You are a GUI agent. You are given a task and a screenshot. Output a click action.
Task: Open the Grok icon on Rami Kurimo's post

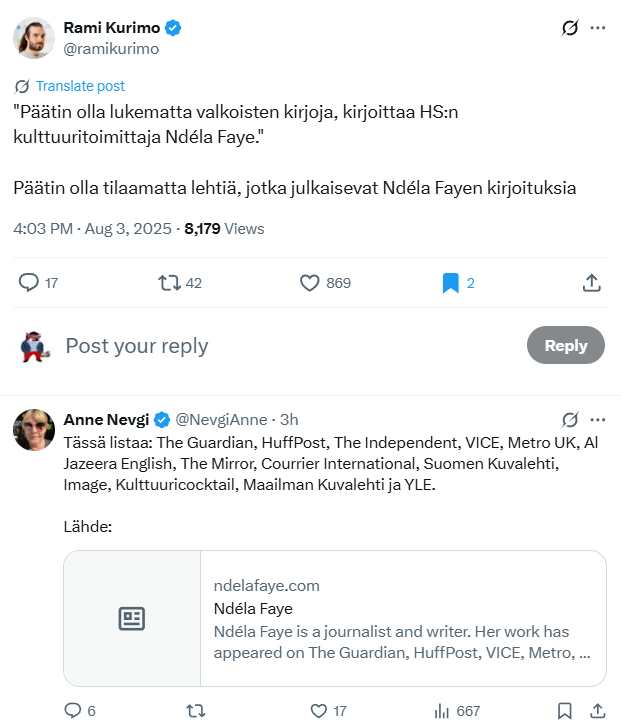[570, 28]
